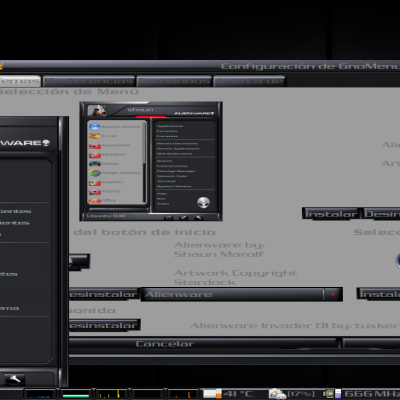
Task: Click Instalar button beside the menu preview
Action: tap(331, 214)
